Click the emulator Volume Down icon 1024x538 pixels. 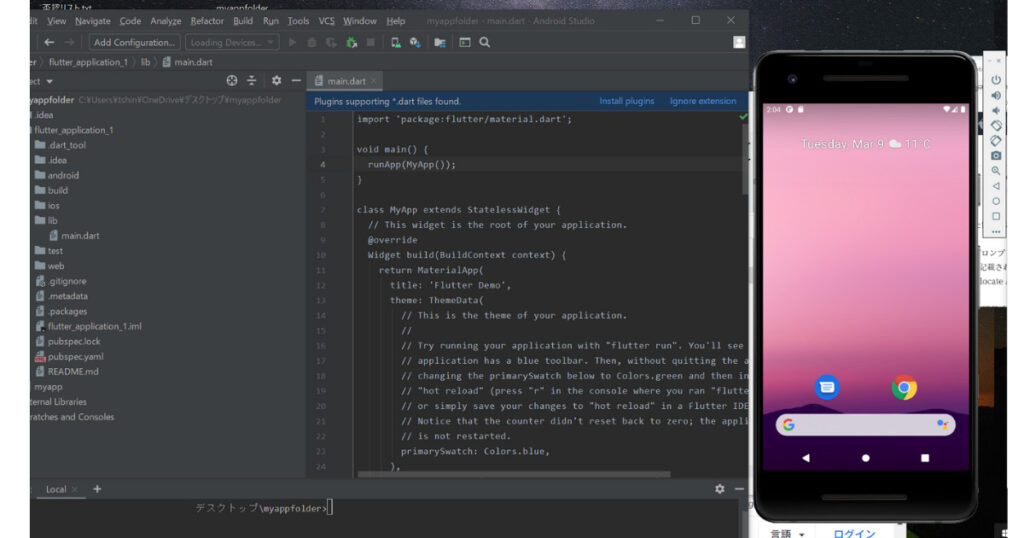(x=996, y=110)
